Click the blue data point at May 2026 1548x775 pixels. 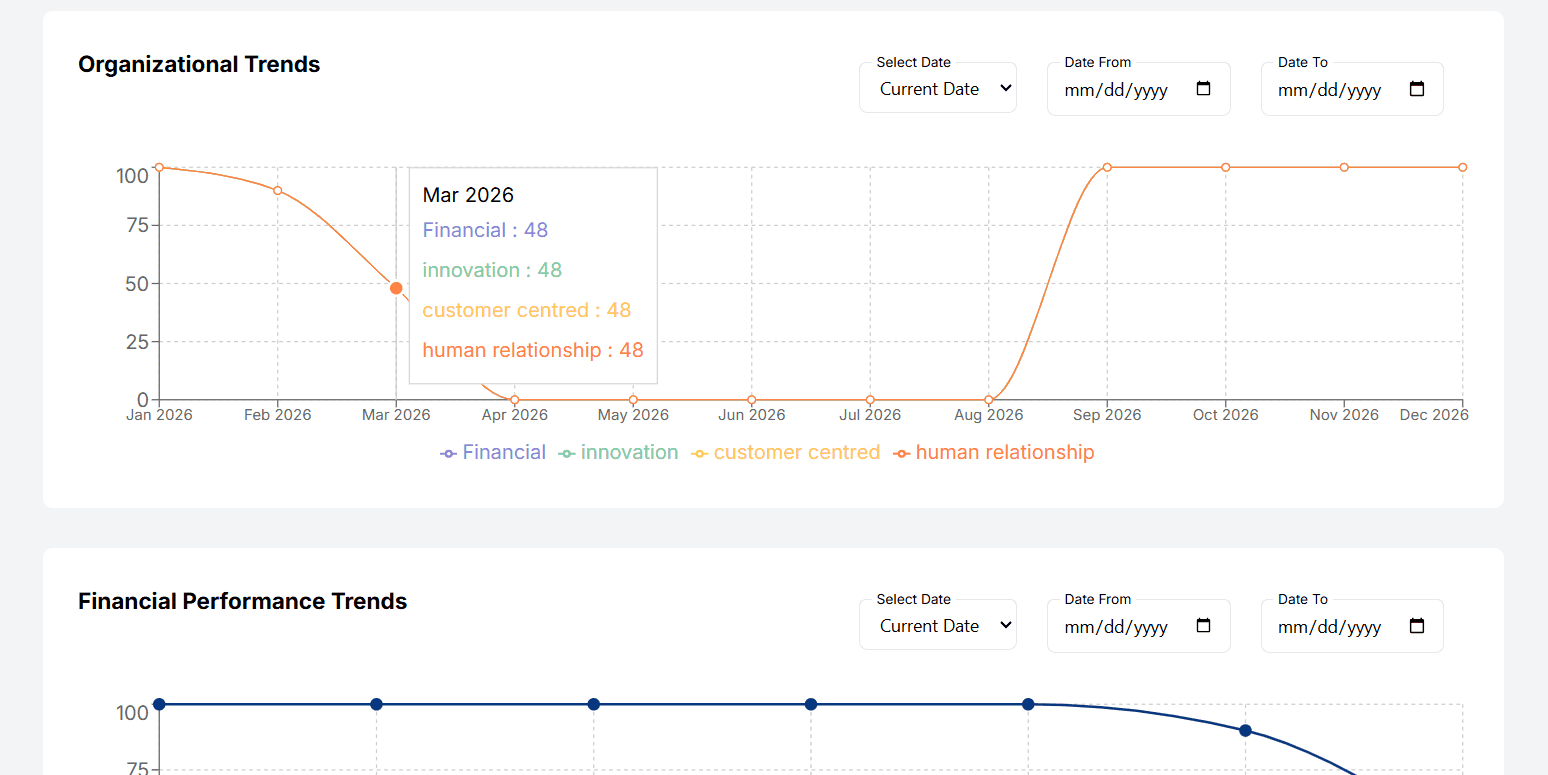point(594,704)
